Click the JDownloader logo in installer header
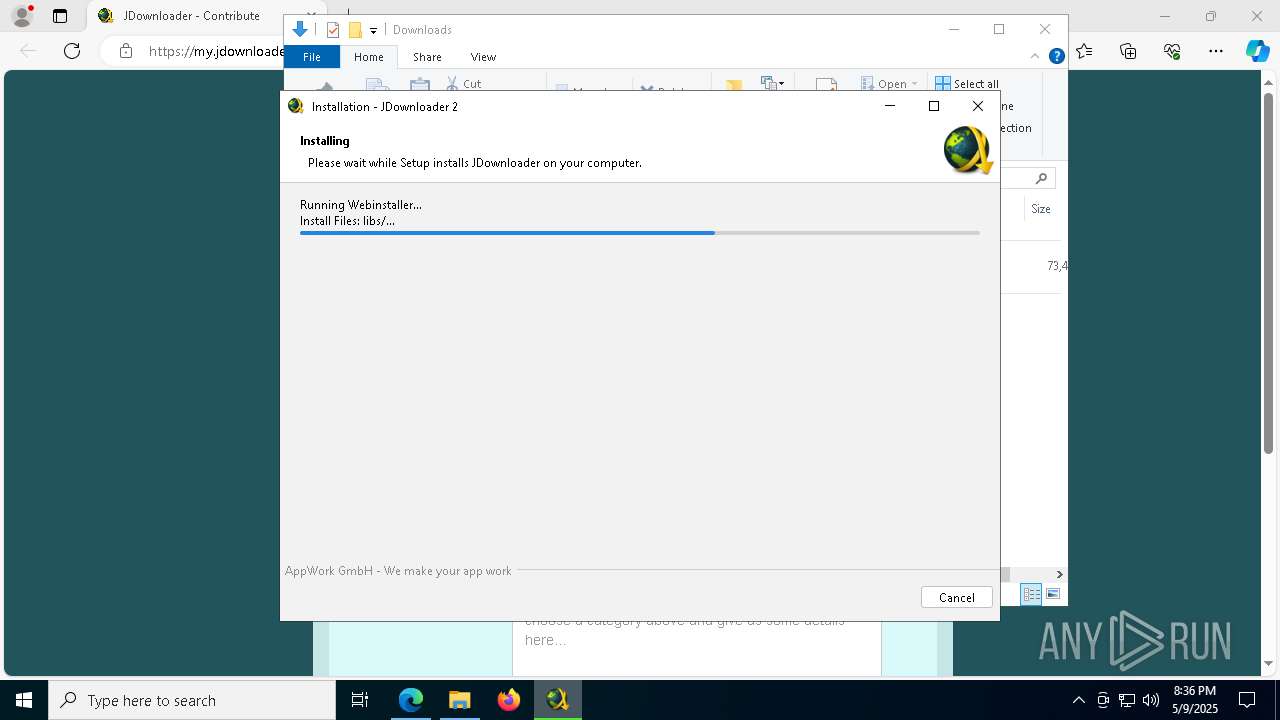Image resolution: width=1280 pixels, height=720 pixels. click(x=967, y=150)
